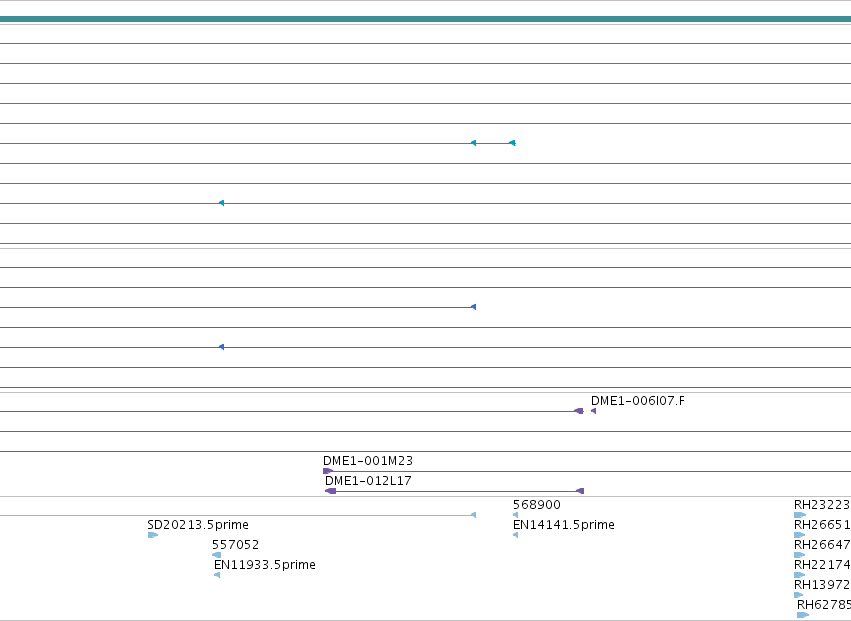Select the RH26647 feature label
The height and width of the screenshot is (621, 851).
(x=822, y=544)
